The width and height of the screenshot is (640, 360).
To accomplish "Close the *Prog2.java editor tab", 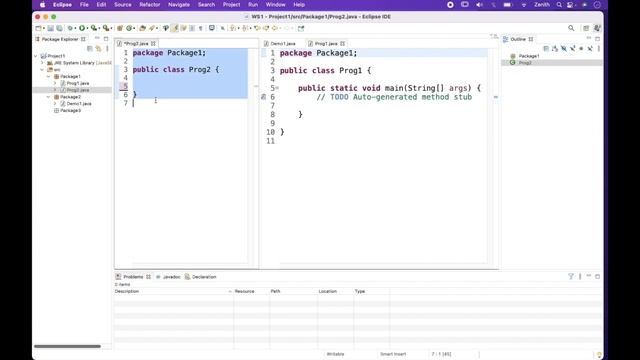I will coord(153,43).
